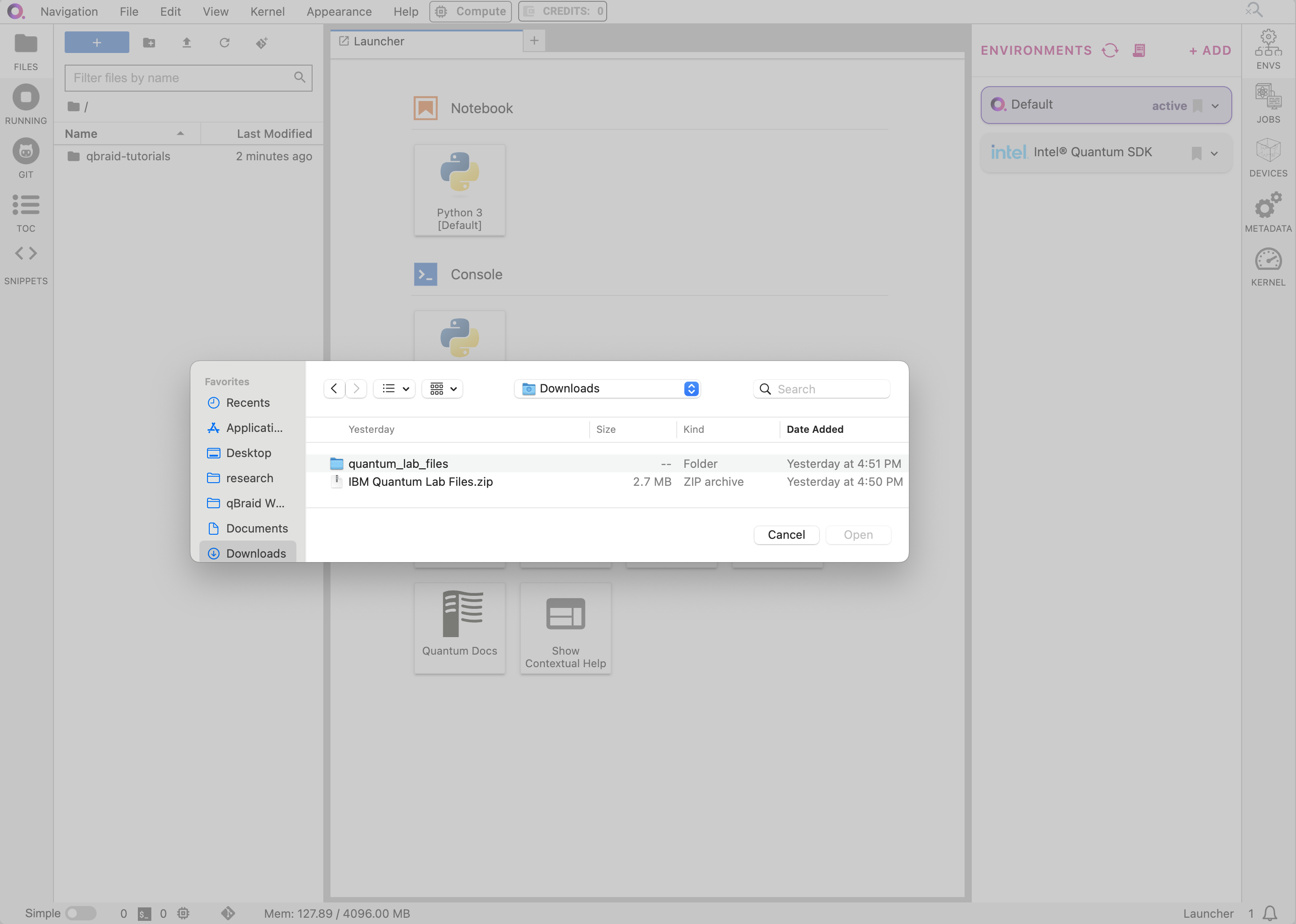Open the Appearance menu
Viewport: 1296px width, 924px height.
(x=339, y=11)
